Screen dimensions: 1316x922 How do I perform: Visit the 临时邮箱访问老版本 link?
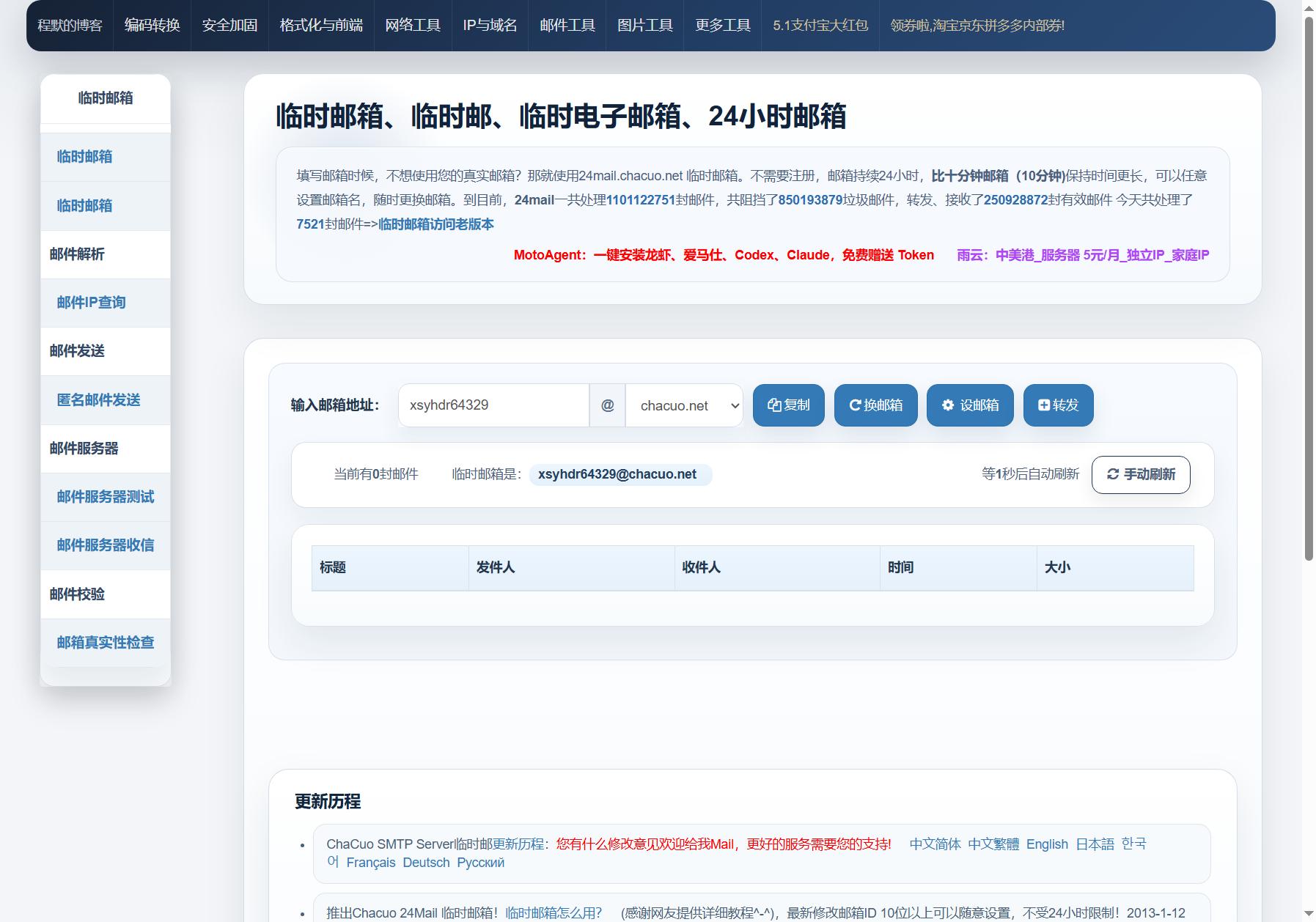(x=436, y=224)
